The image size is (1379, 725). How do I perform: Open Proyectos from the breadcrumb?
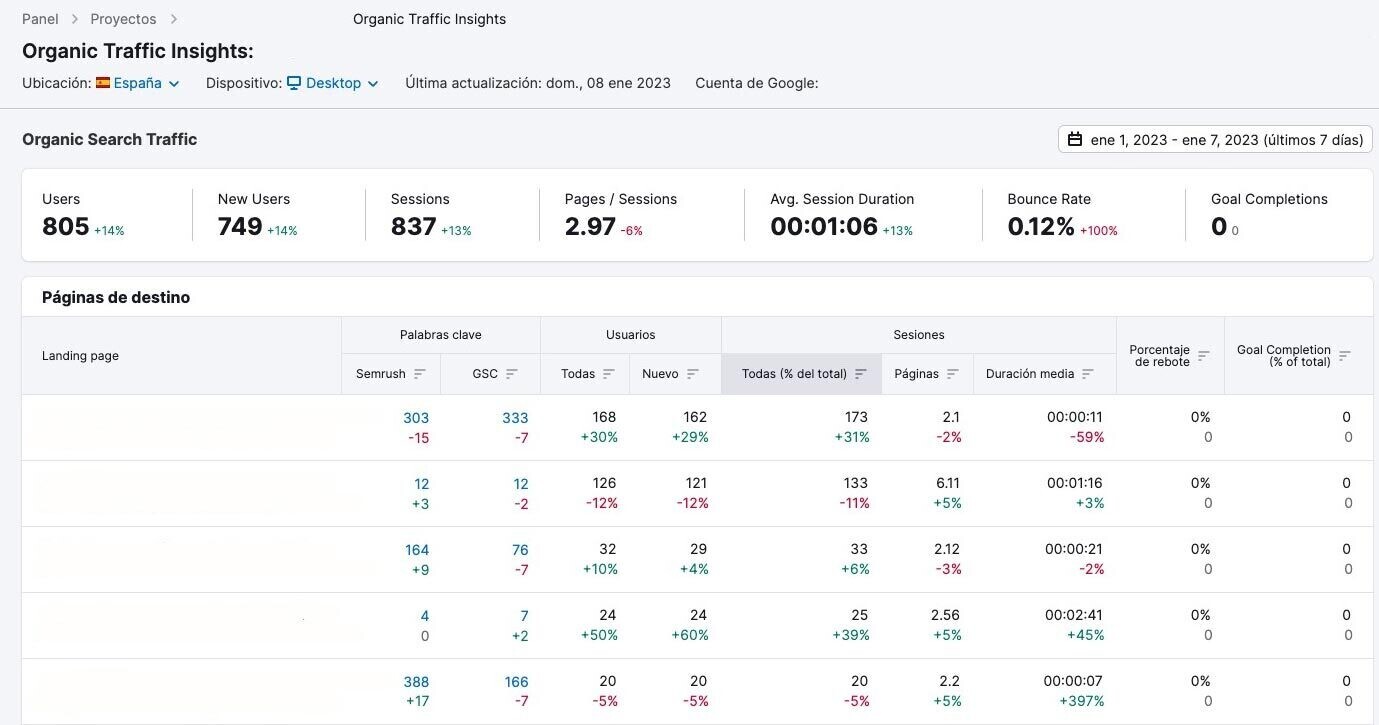[123, 18]
